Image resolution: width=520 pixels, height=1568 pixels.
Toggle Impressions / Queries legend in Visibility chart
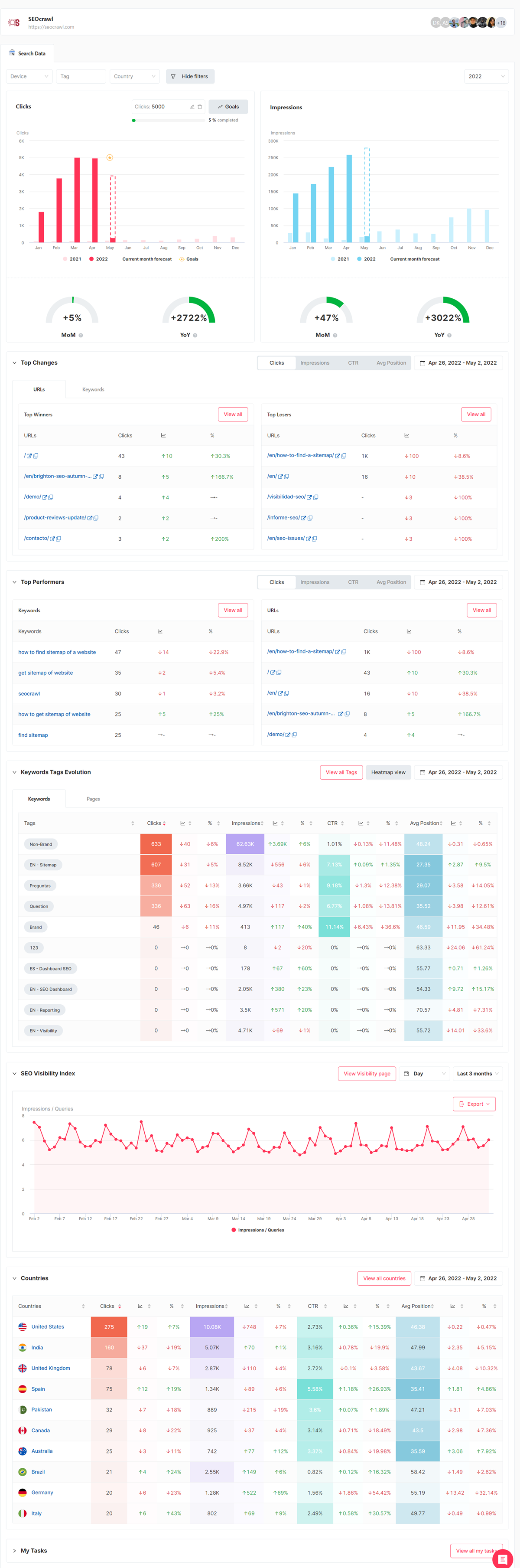click(257, 1230)
